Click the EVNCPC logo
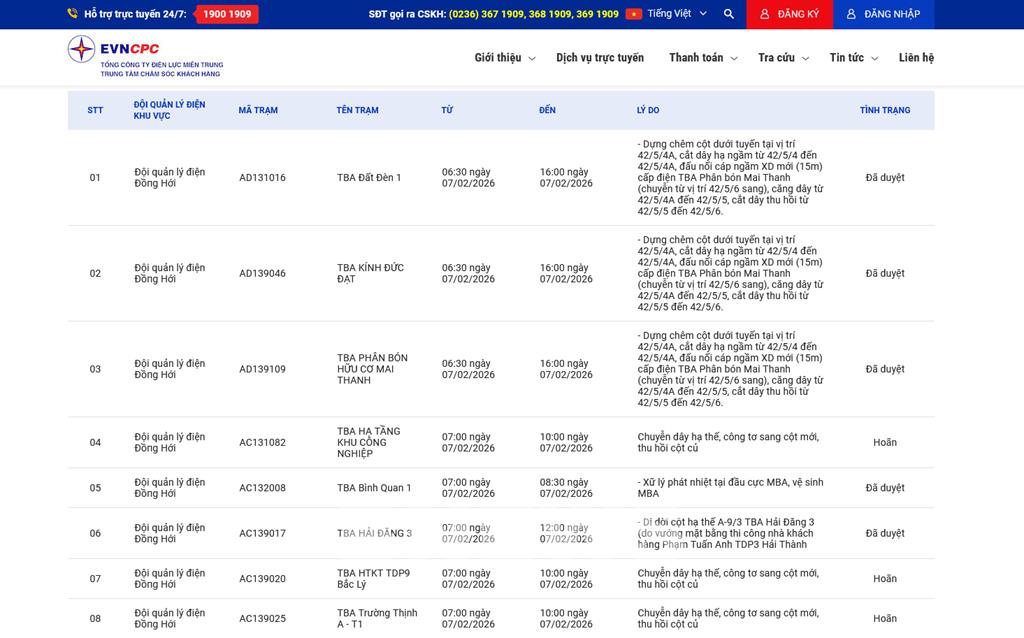 (145, 57)
